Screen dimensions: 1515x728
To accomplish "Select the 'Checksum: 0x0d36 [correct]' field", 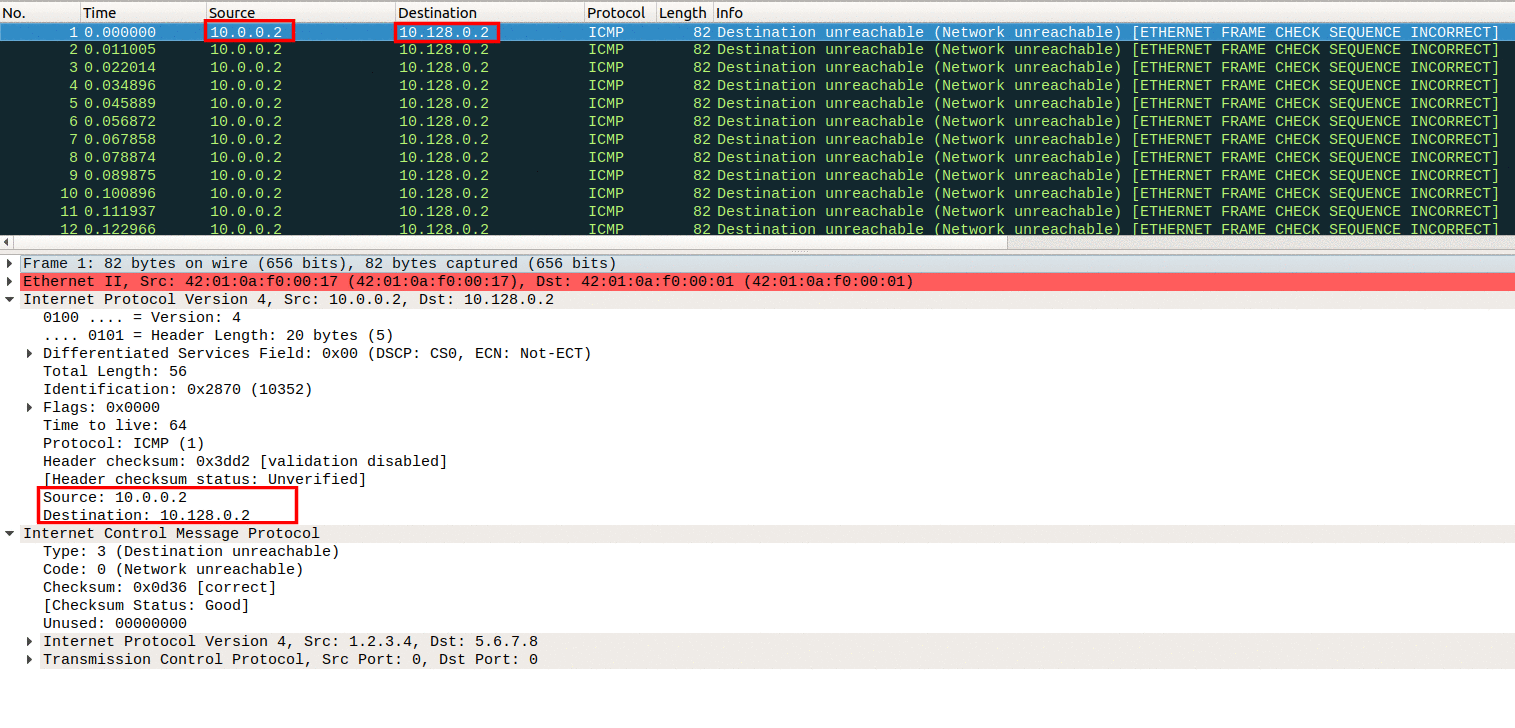I will click(x=160, y=588).
